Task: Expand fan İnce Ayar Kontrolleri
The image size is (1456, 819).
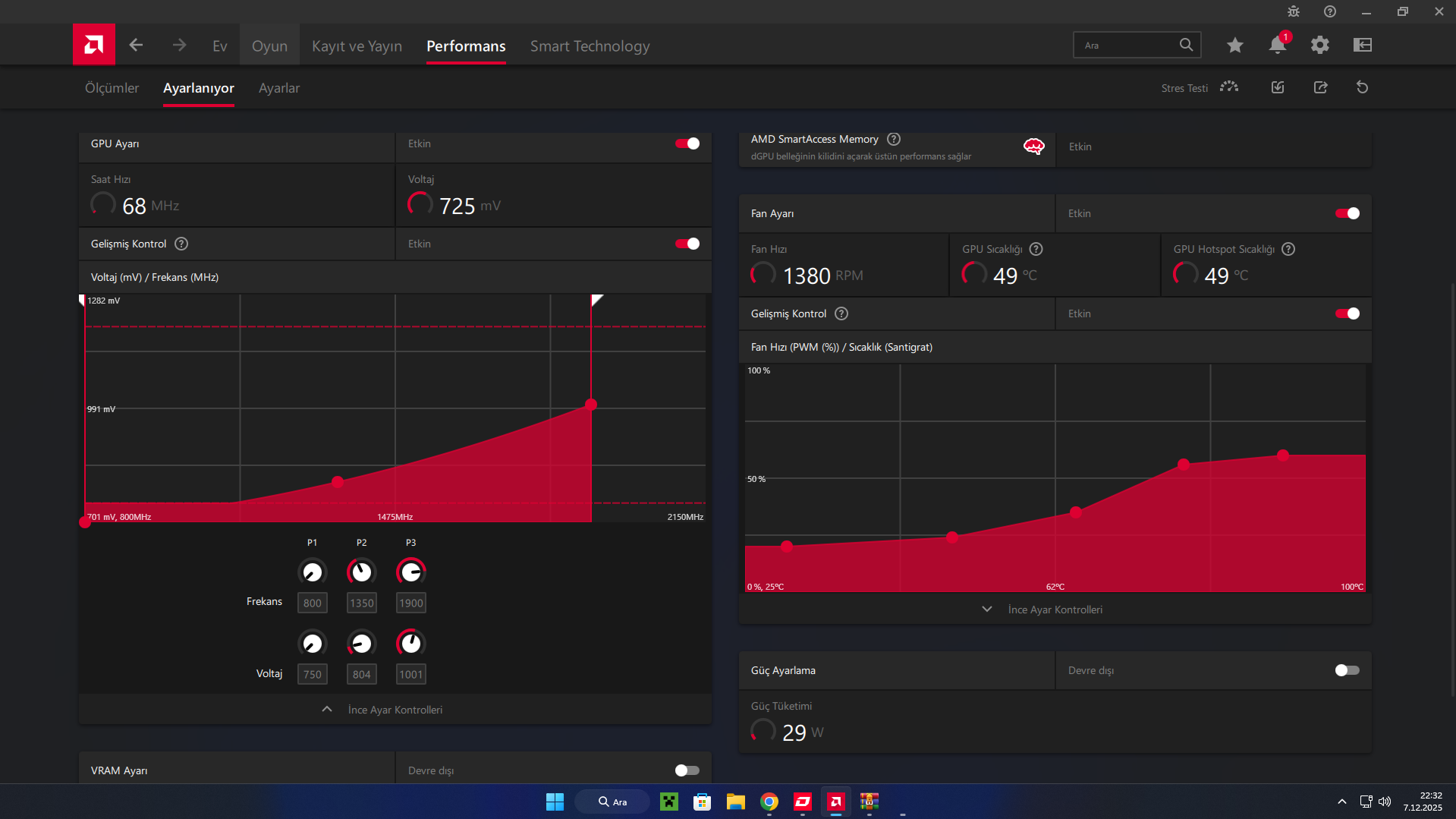Action: click(1055, 609)
